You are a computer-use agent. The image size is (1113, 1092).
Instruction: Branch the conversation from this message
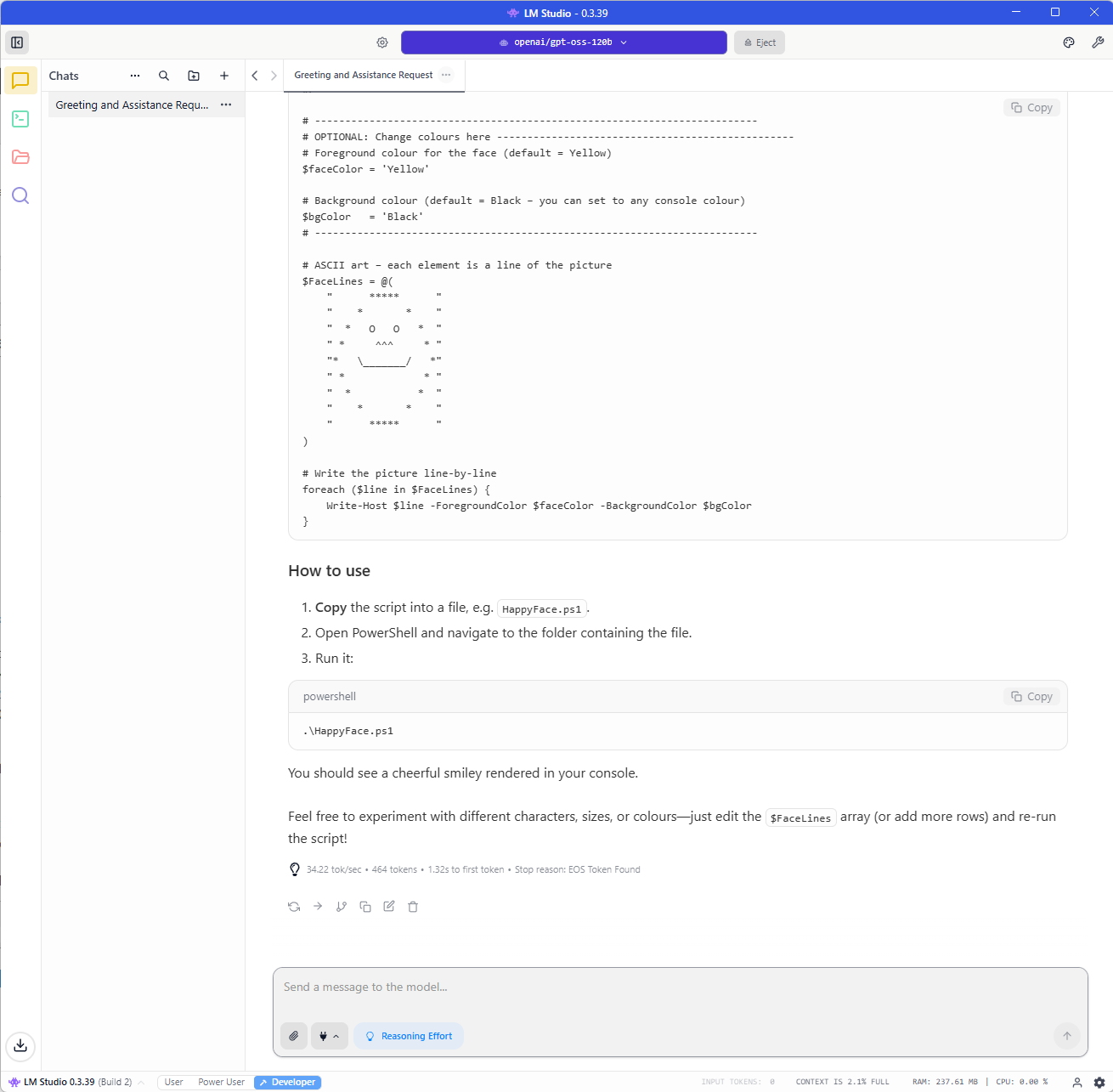342,907
